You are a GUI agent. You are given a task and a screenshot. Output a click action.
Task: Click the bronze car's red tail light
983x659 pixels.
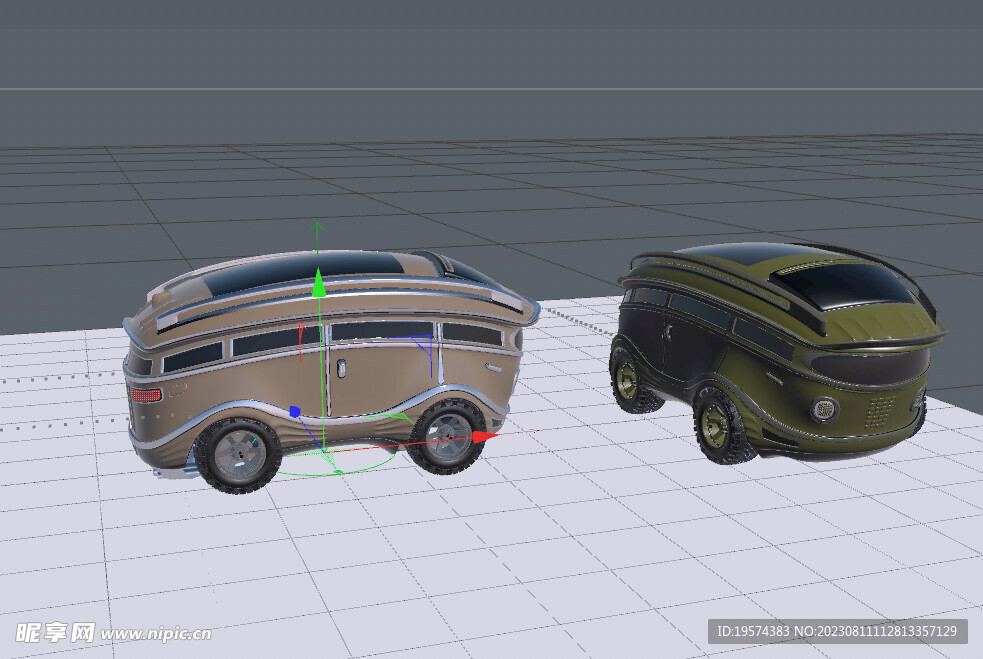point(146,395)
